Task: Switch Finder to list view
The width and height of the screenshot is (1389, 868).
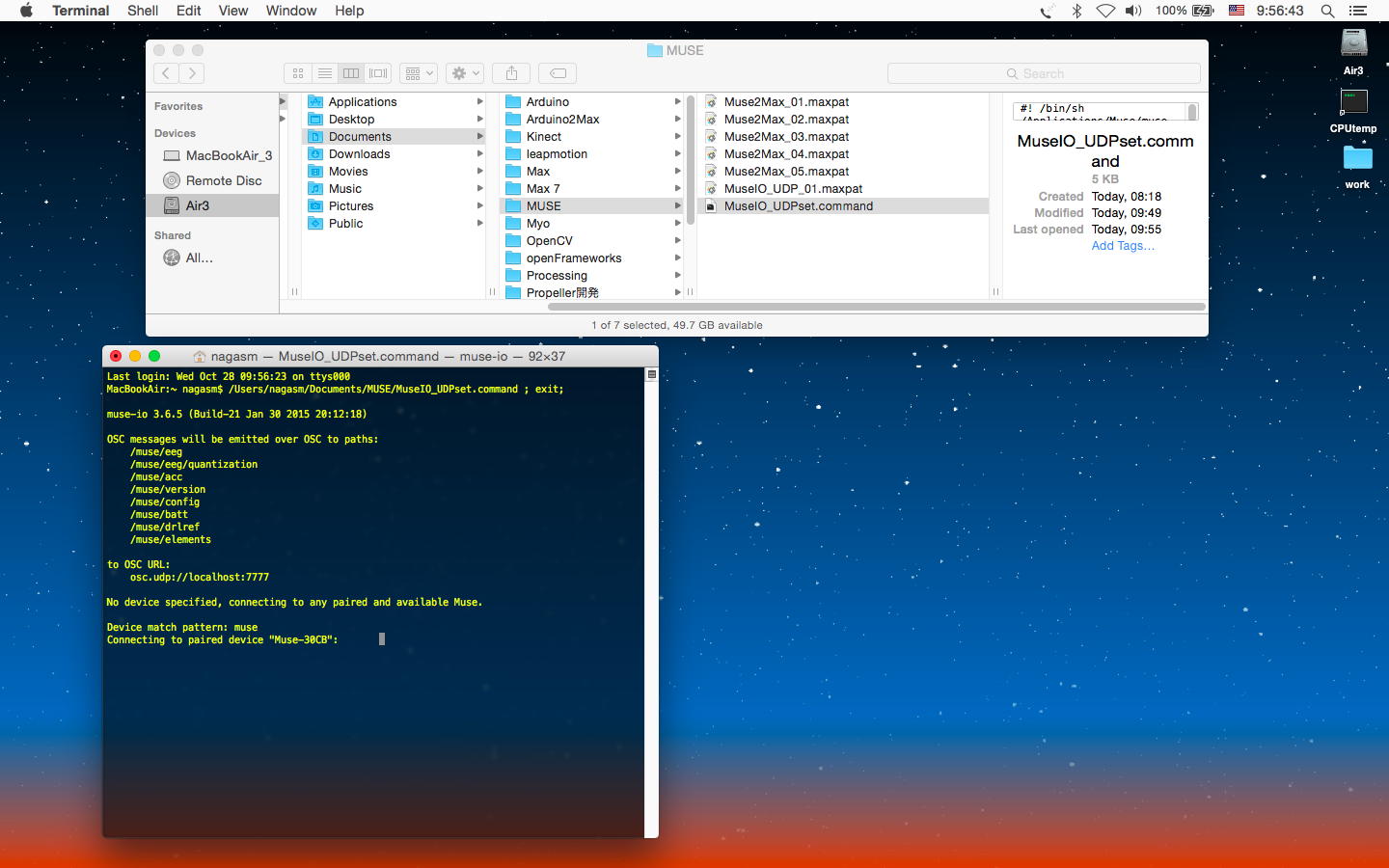Action: point(325,73)
